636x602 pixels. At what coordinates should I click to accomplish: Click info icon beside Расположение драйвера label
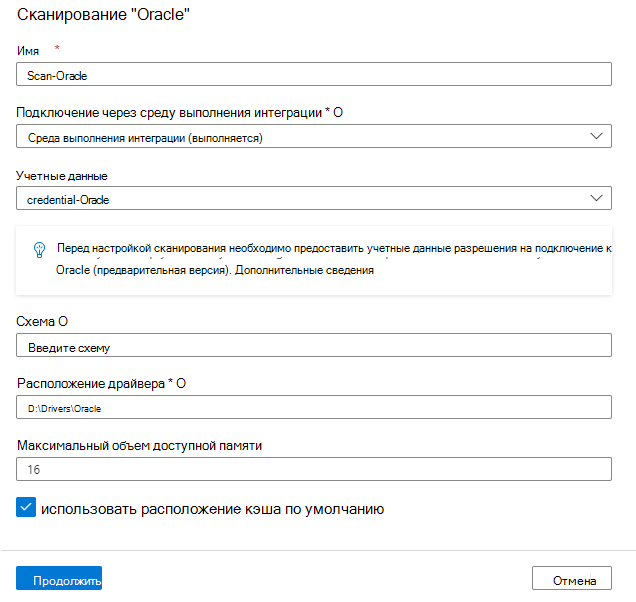(181, 383)
